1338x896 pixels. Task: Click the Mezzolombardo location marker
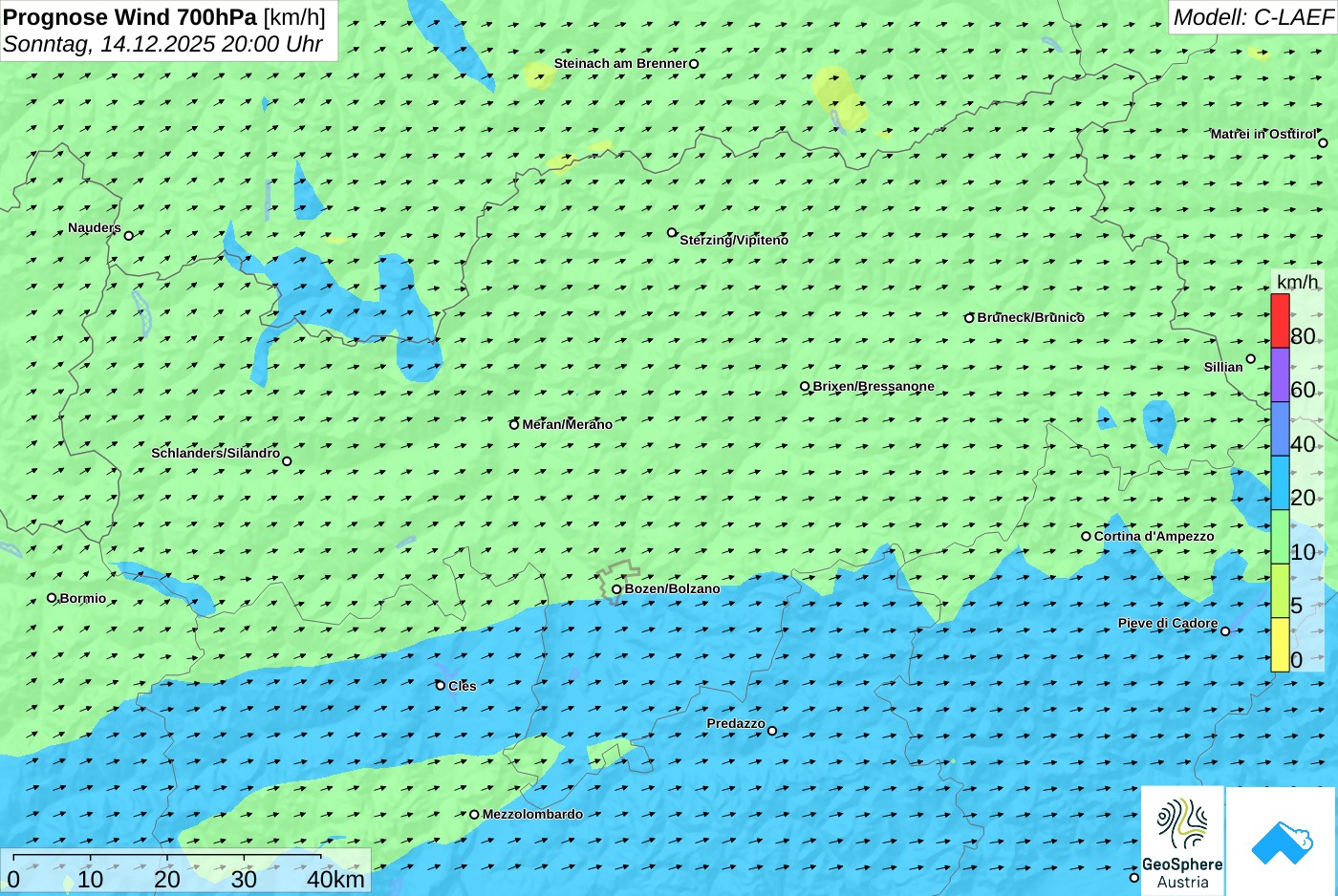(x=474, y=815)
